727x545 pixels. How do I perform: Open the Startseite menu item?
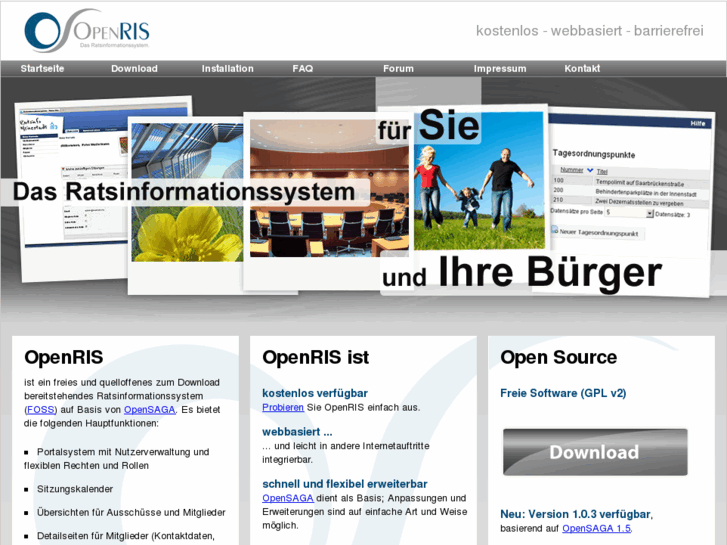pos(42,69)
